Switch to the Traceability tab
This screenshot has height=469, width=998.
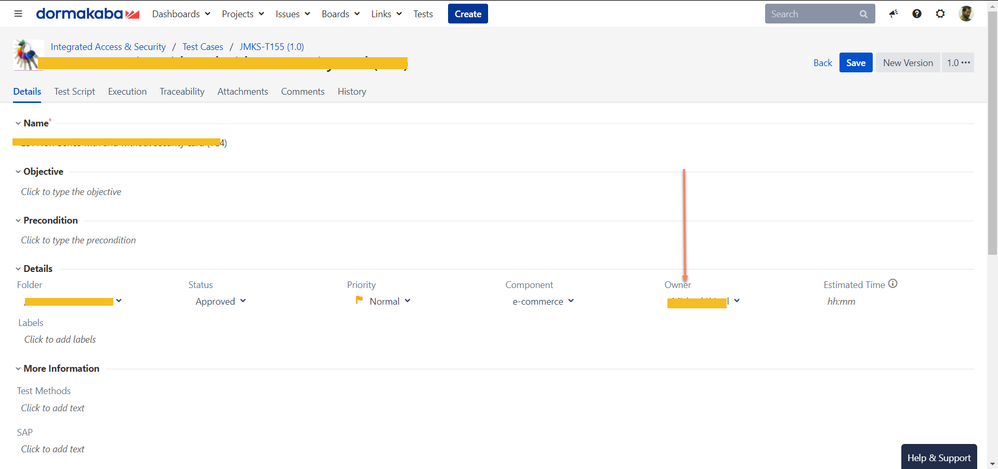pyautogui.click(x=182, y=92)
